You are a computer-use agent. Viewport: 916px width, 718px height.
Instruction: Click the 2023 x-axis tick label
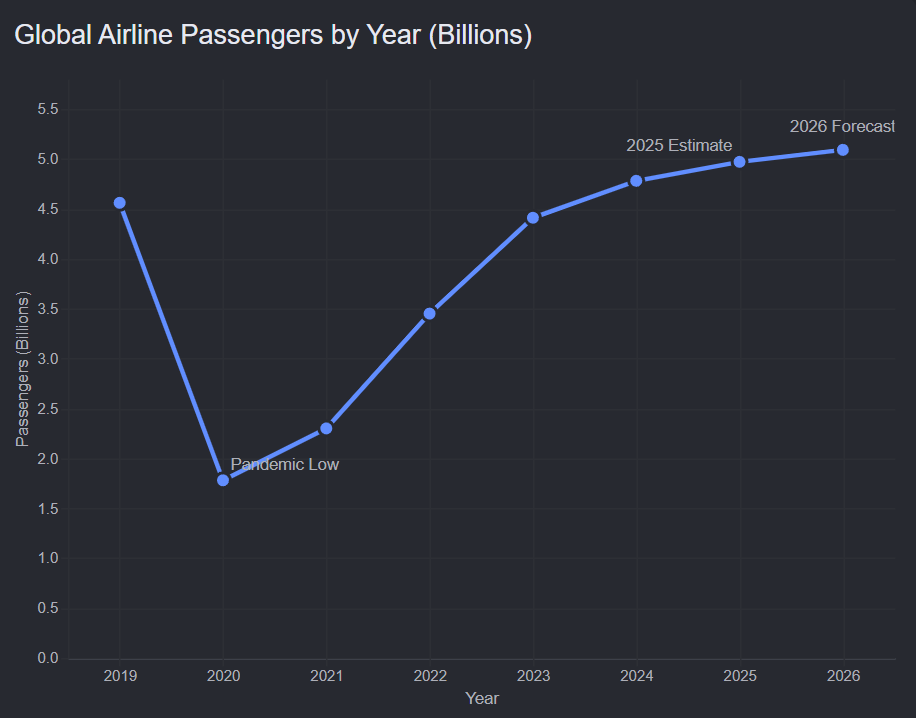pos(533,676)
